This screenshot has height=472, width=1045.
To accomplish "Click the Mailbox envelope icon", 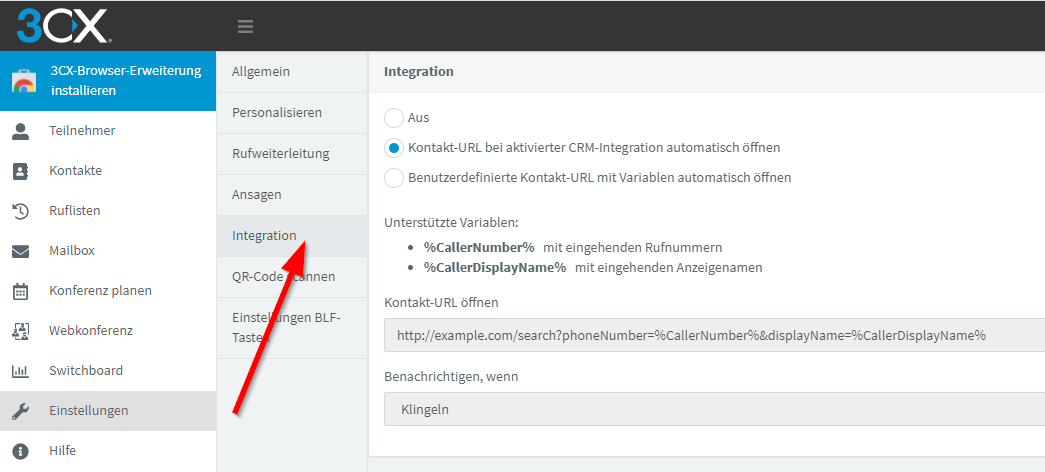I will click(21, 251).
